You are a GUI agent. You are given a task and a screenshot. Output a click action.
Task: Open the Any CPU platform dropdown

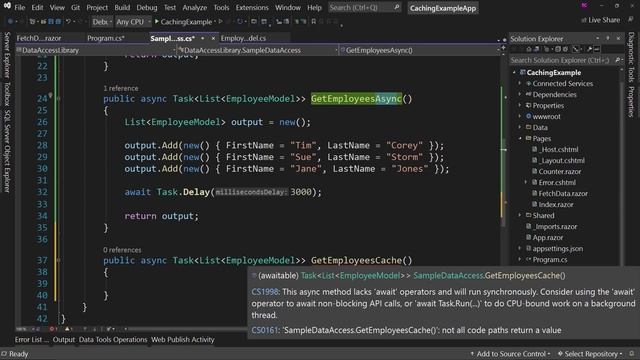tap(133, 22)
